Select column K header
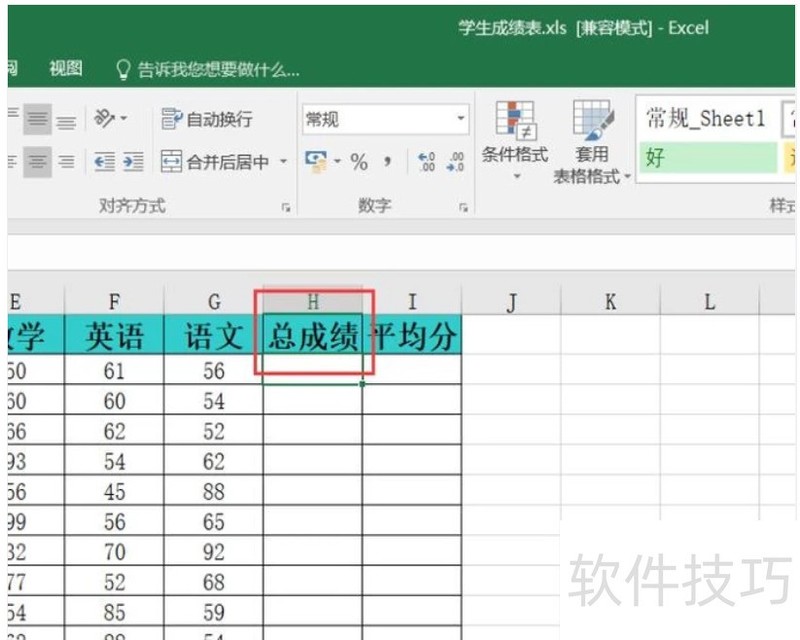This screenshot has height=640, width=800. pos(610,302)
